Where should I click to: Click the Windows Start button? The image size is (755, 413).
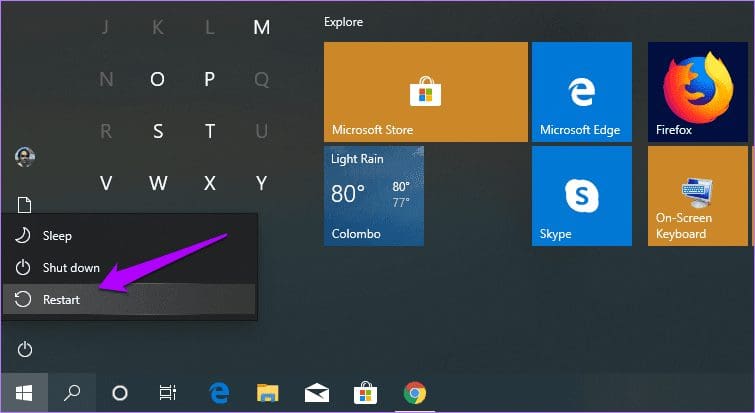coord(24,393)
